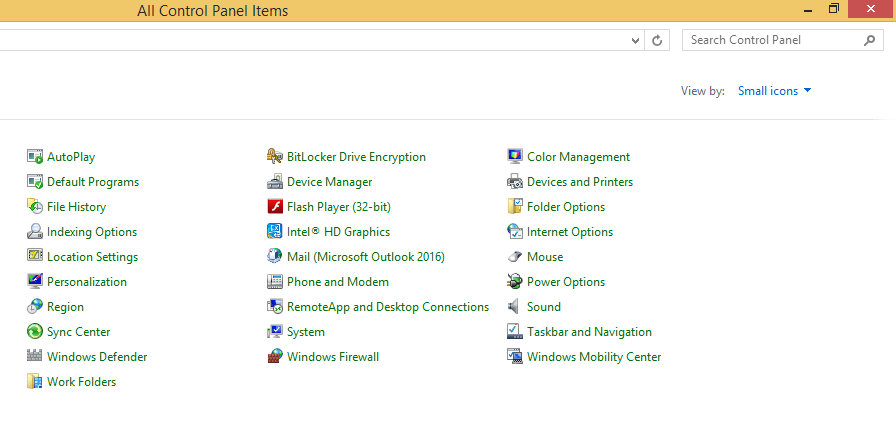Click the Default Programs icon

35,182
